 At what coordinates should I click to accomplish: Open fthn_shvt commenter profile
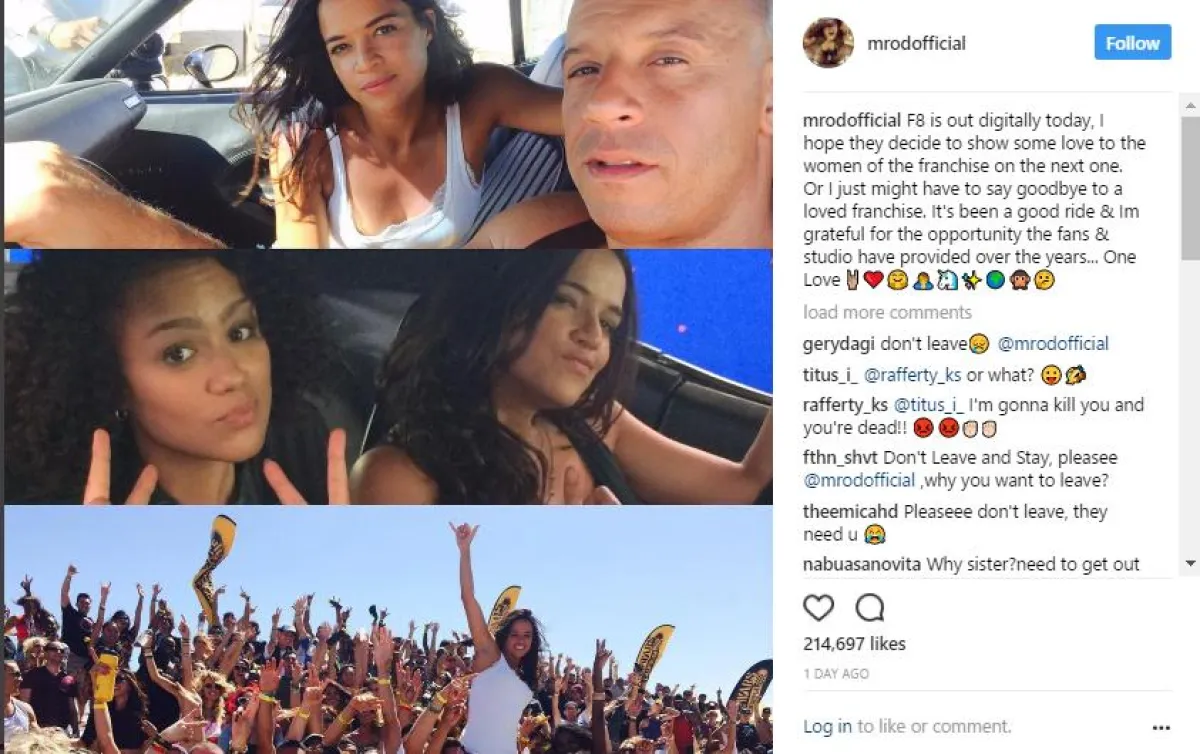(x=841, y=458)
